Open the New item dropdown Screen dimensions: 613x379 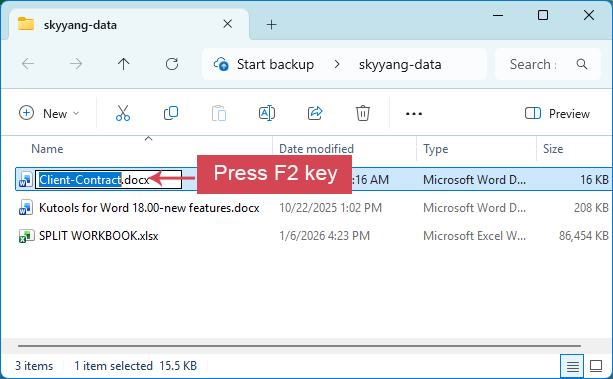tap(49, 113)
